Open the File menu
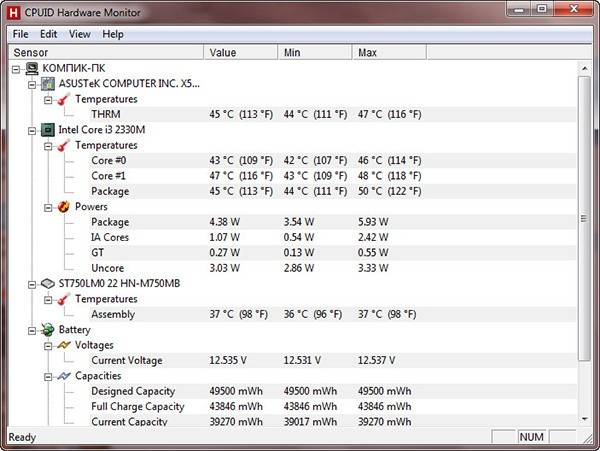This screenshot has width=600, height=451. click(21, 34)
